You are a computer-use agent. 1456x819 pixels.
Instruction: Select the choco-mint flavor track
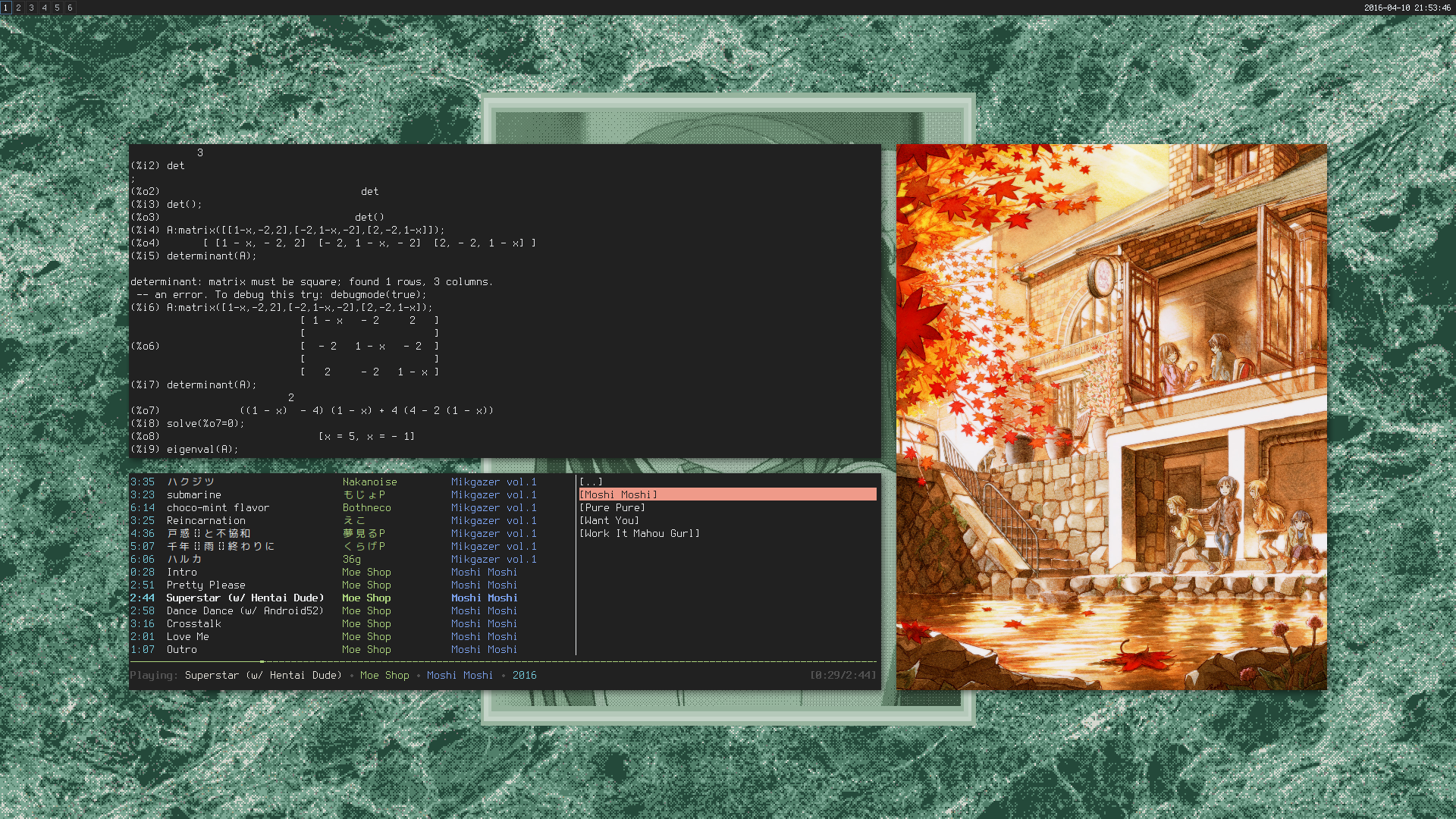coord(218,507)
